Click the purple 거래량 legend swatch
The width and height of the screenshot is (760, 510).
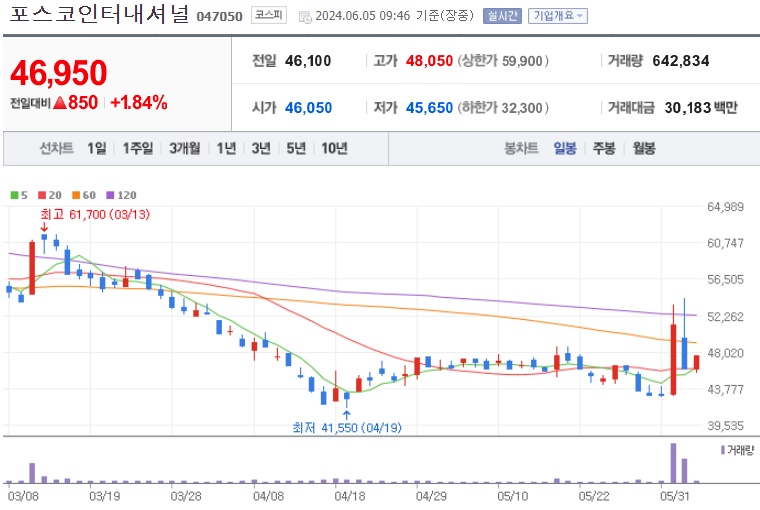[723, 450]
